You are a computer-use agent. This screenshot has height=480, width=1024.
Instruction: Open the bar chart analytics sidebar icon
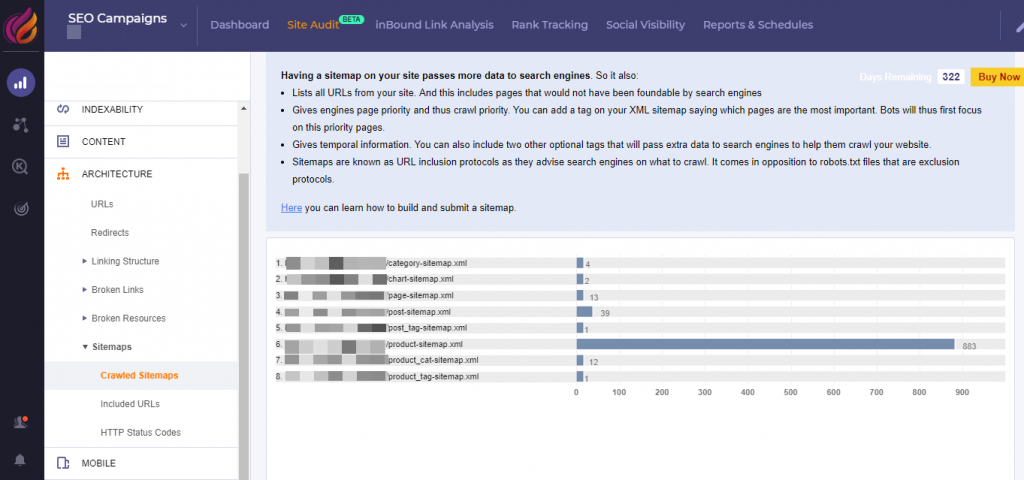[x=21, y=83]
